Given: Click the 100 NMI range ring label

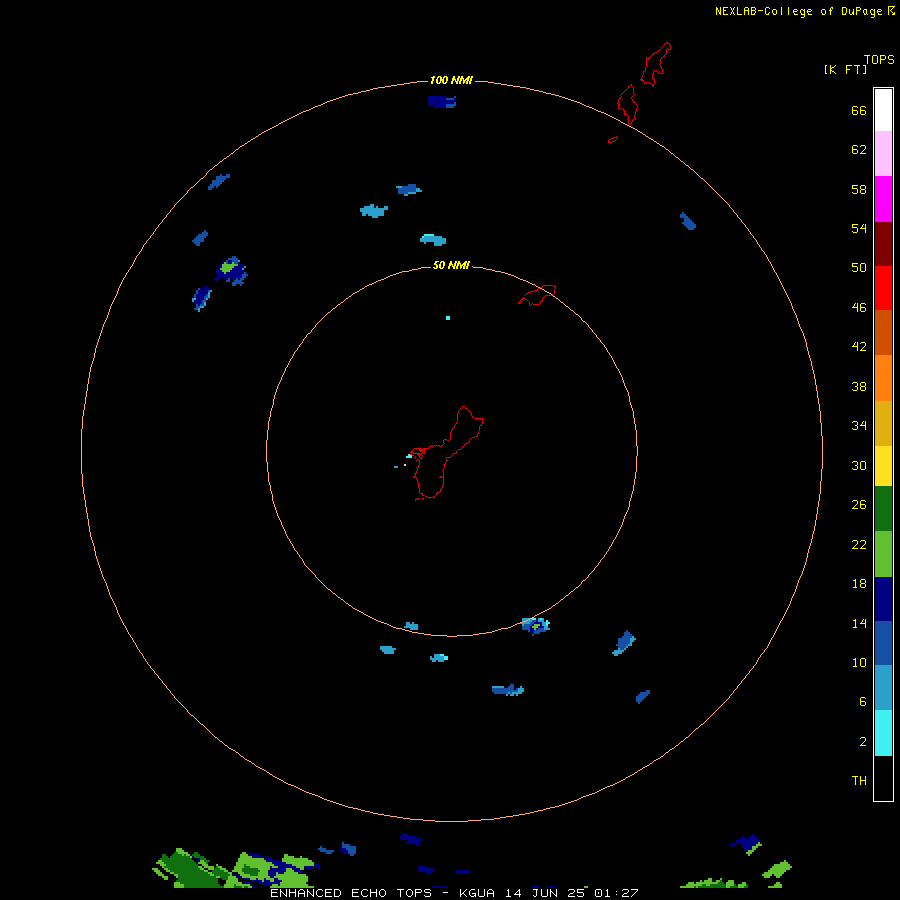Looking at the screenshot, I should click(451, 80).
